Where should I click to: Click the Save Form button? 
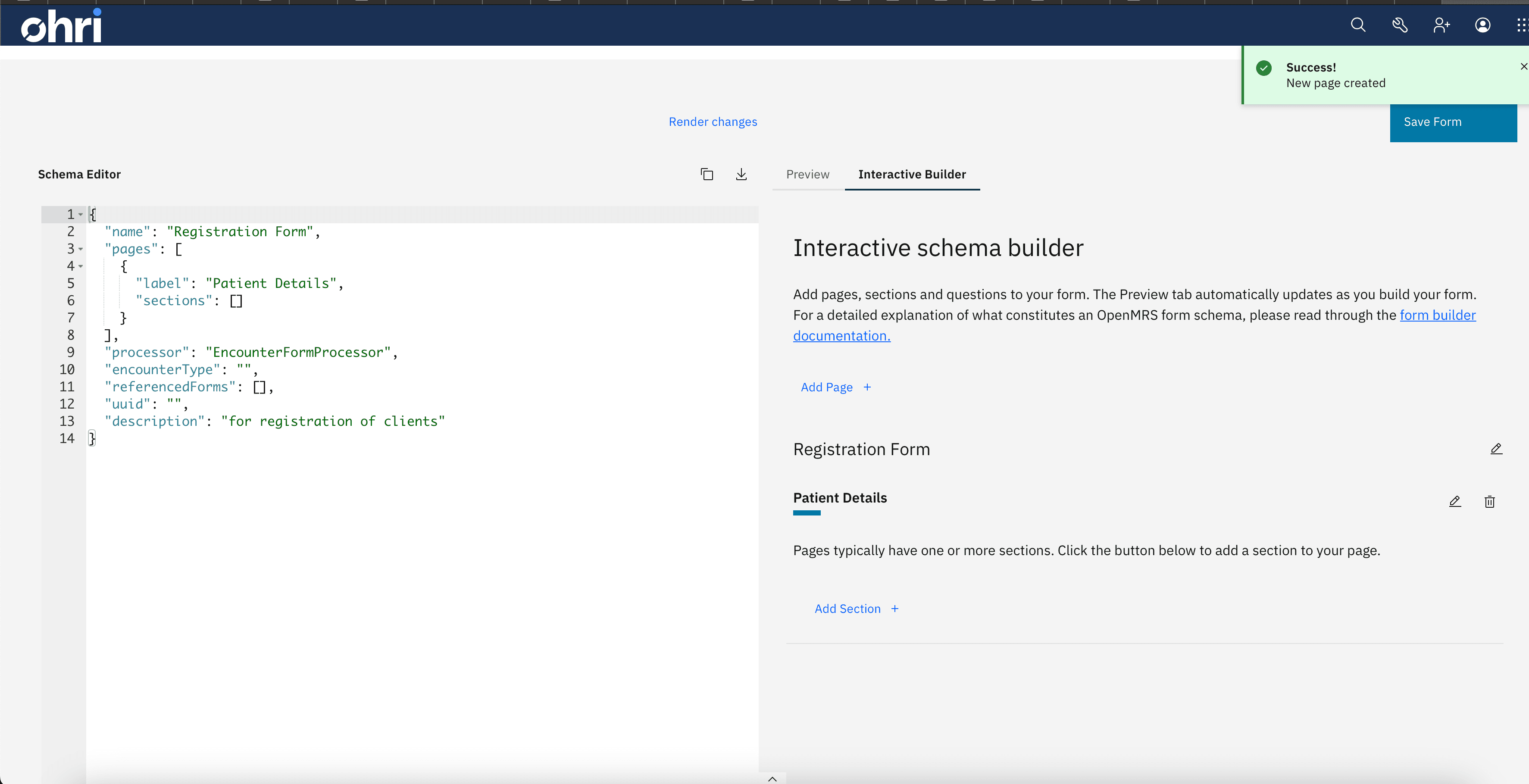tap(1453, 122)
